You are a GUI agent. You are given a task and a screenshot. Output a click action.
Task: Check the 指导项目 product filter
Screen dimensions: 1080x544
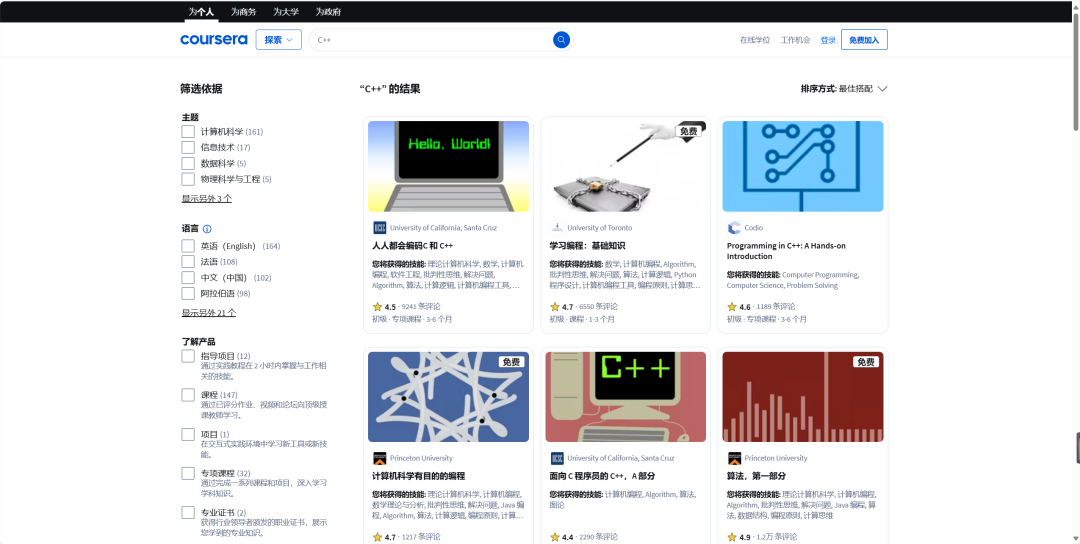click(x=188, y=356)
